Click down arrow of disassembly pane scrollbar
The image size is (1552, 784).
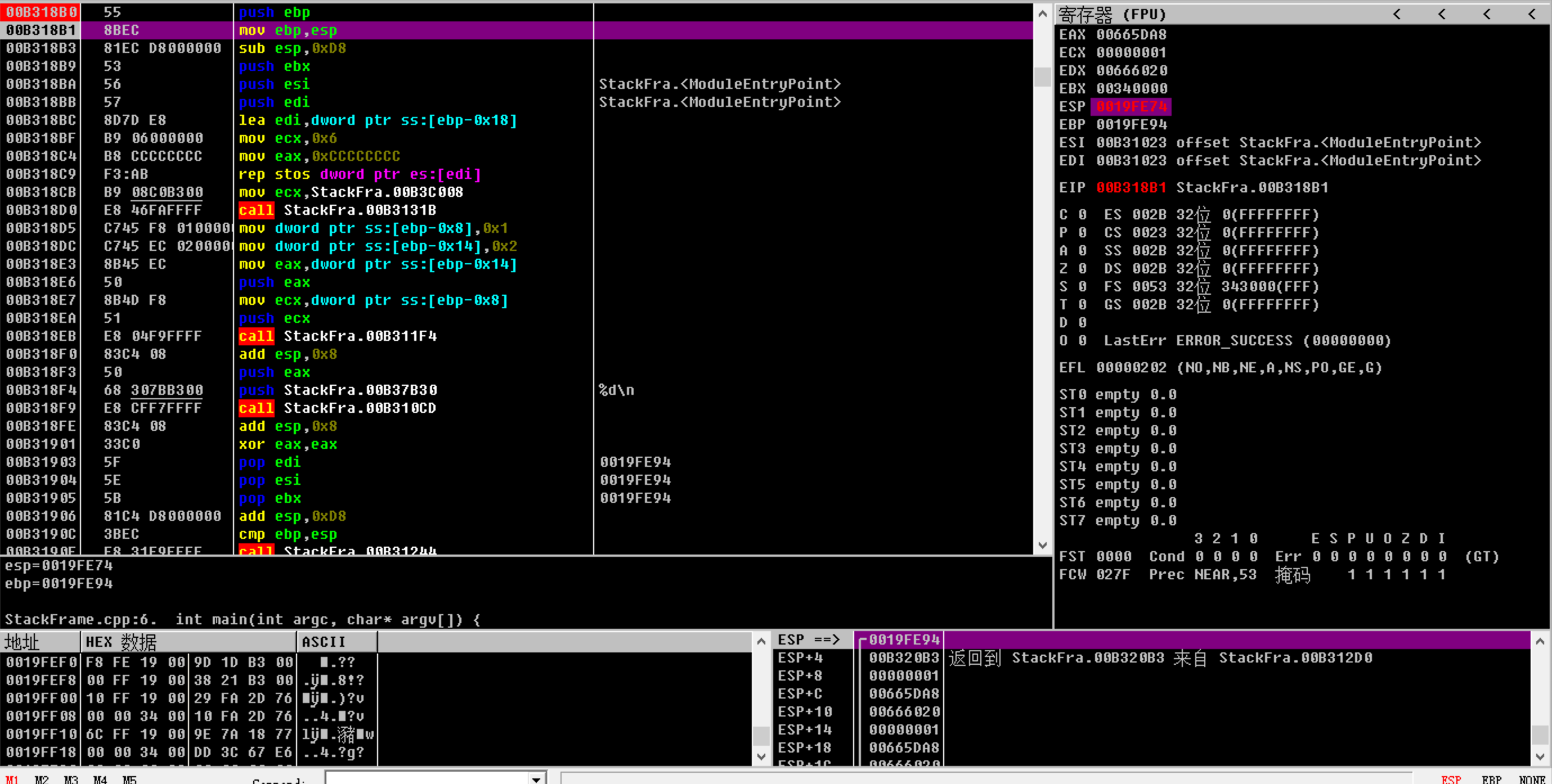[1043, 546]
